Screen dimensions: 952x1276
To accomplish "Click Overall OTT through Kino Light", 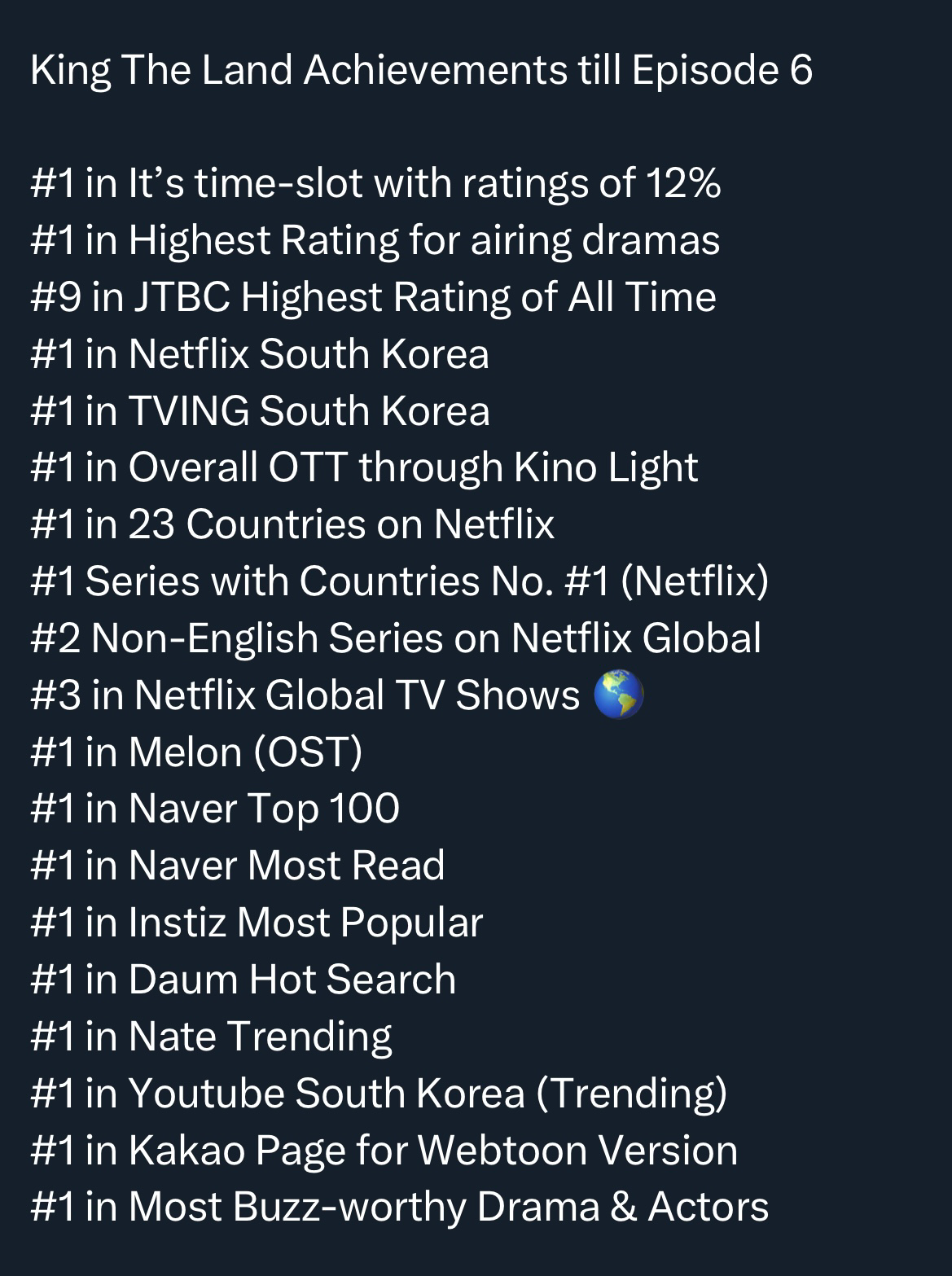I will coord(364,467).
